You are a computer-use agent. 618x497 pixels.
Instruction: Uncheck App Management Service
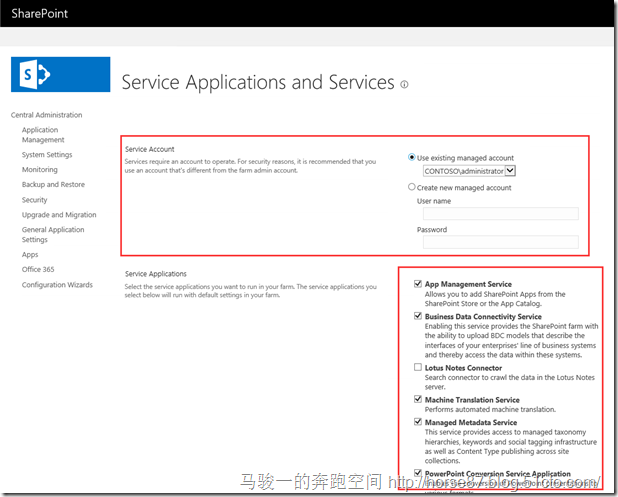(x=418, y=284)
